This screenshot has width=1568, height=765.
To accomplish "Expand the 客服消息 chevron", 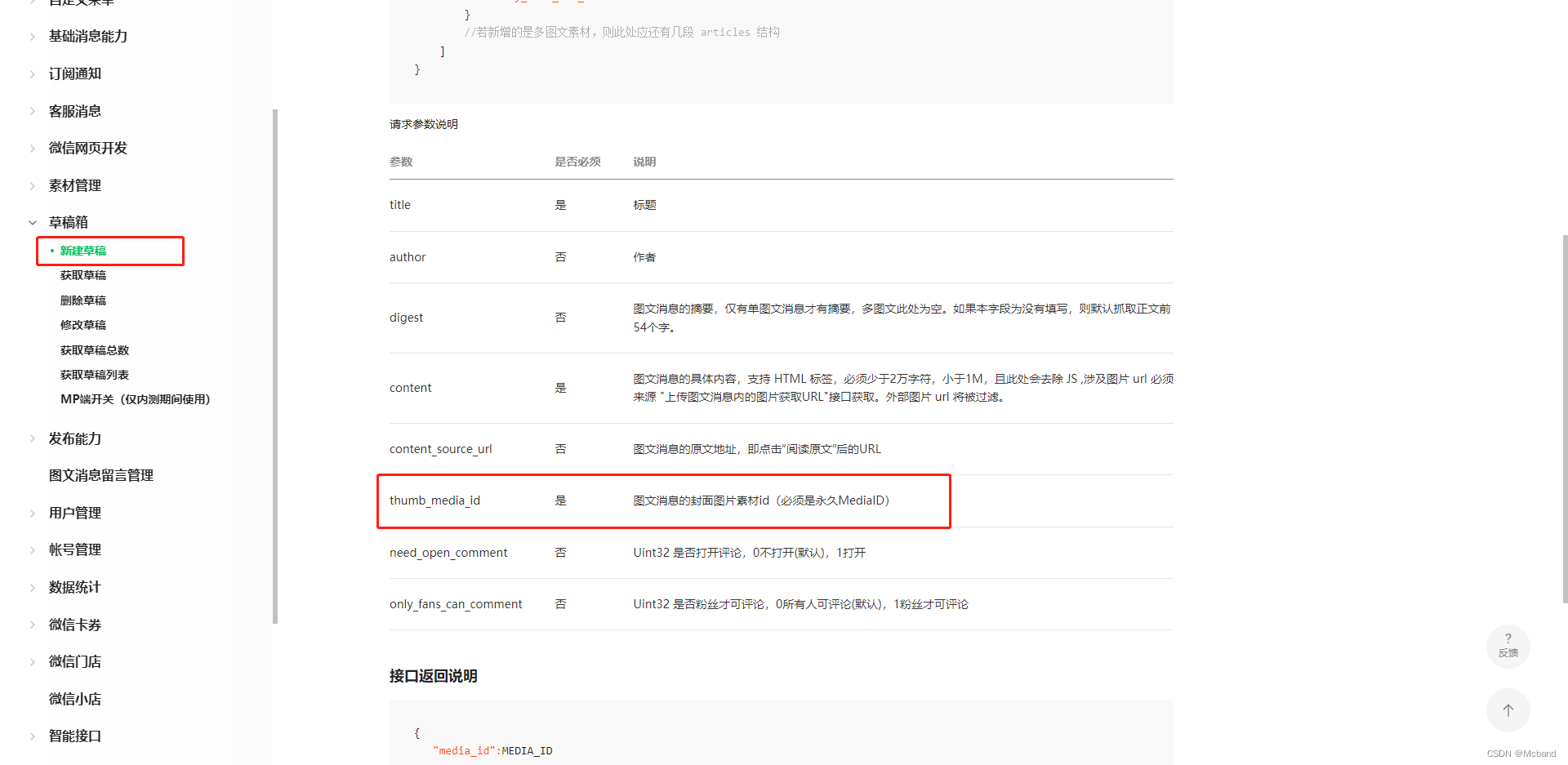I will pyautogui.click(x=33, y=111).
